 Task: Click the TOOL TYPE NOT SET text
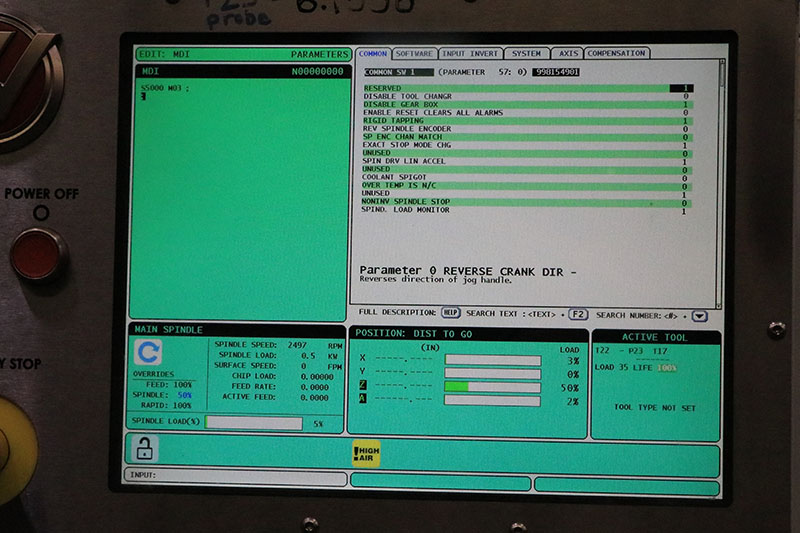655,408
